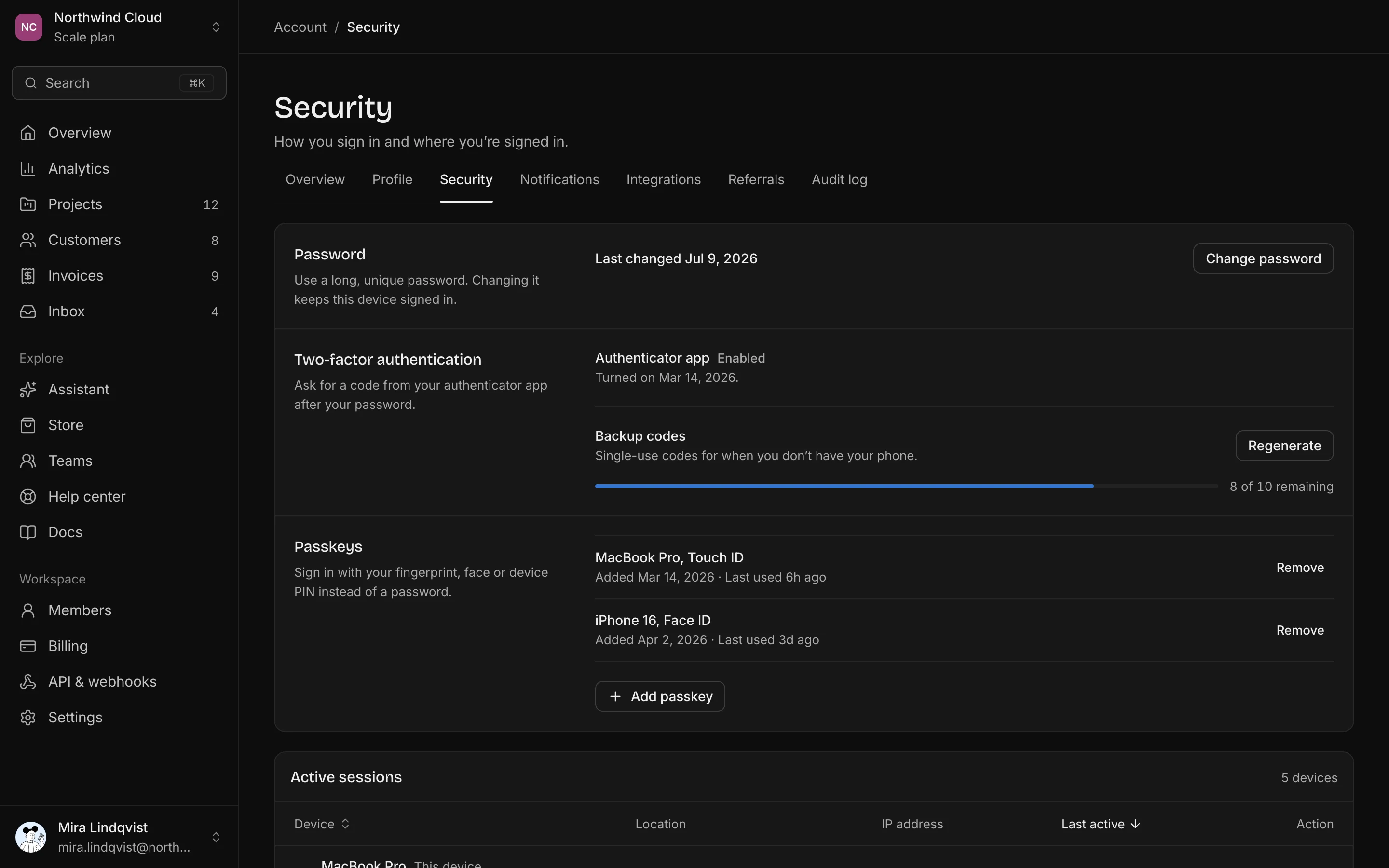Click the Inbox tray icon
The image size is (1389, 868).
(x=27, y=311)
